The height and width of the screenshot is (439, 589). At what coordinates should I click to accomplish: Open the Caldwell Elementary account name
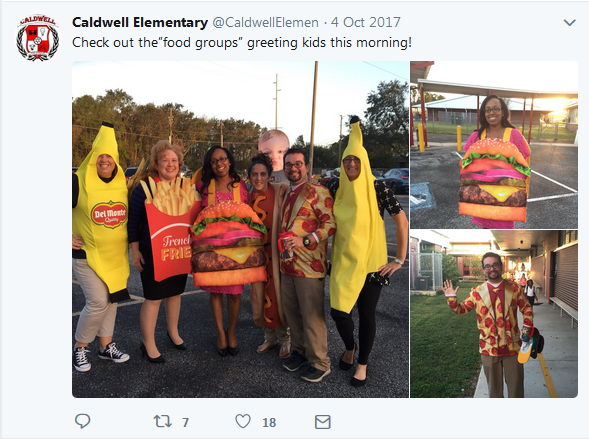coord(140,22)
